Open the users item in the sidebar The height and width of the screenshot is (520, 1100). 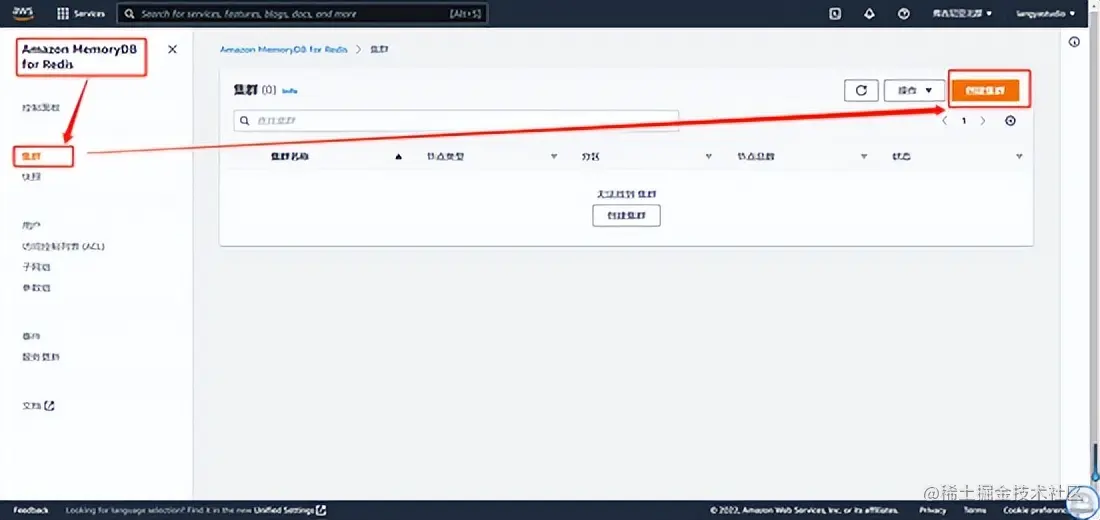point(32,226)
